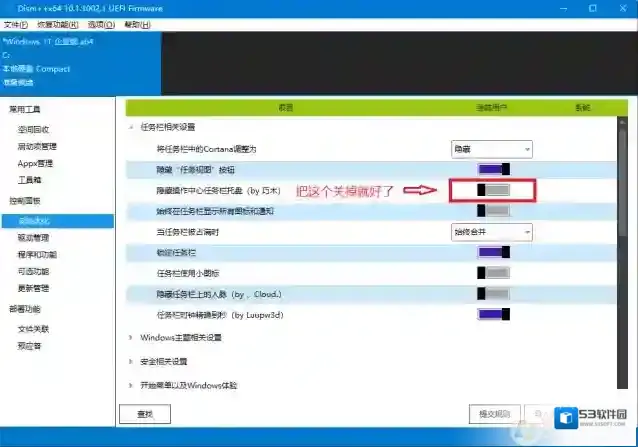Screen dimensions: 638x447
Task: Open 当任务栏被占满时 dropdown
Action: click(490, 231)
